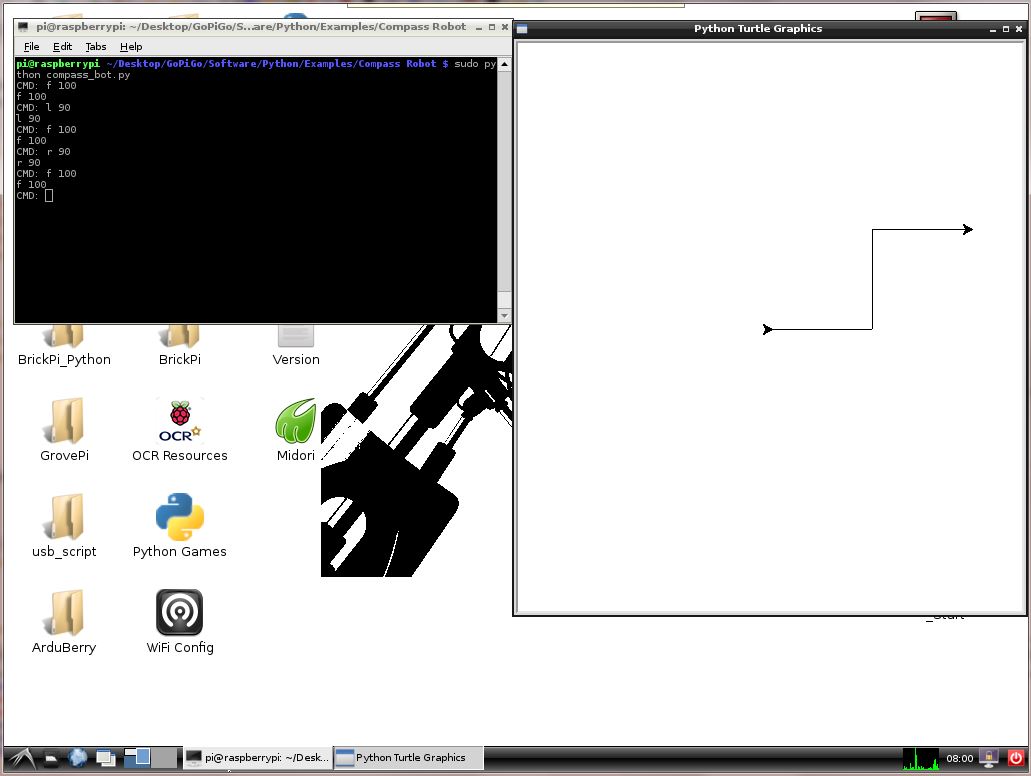Open the Tabs menu in terminal

[x=96, y=47]
